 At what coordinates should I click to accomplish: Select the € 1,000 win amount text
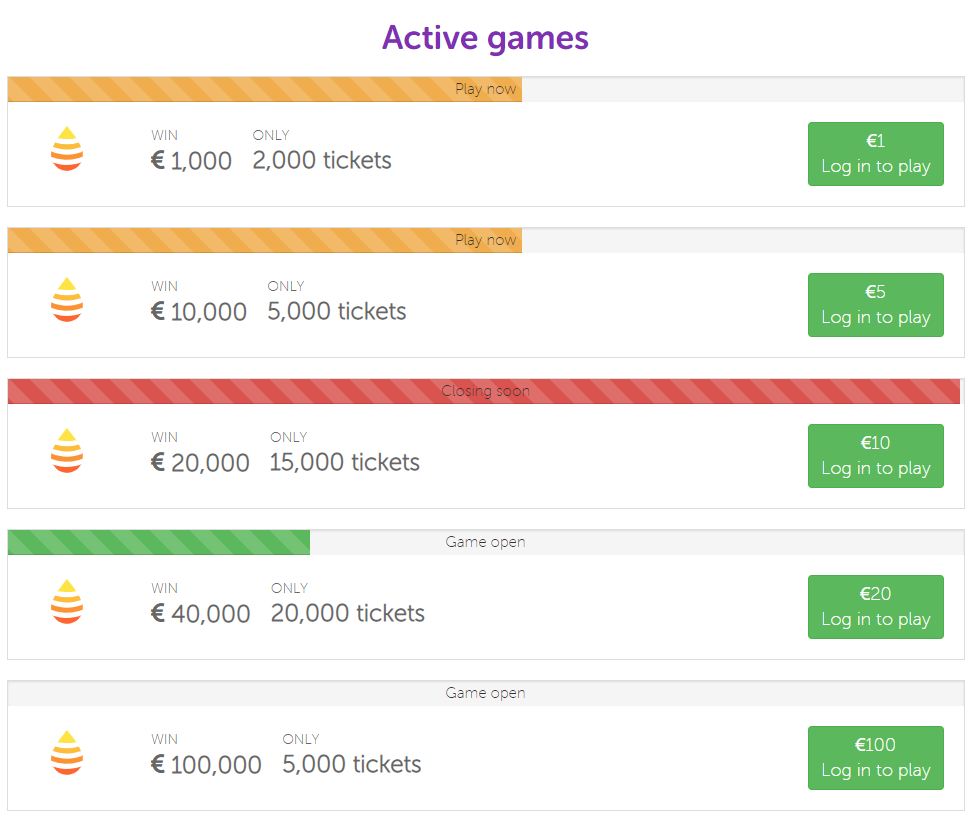(191, 161)
